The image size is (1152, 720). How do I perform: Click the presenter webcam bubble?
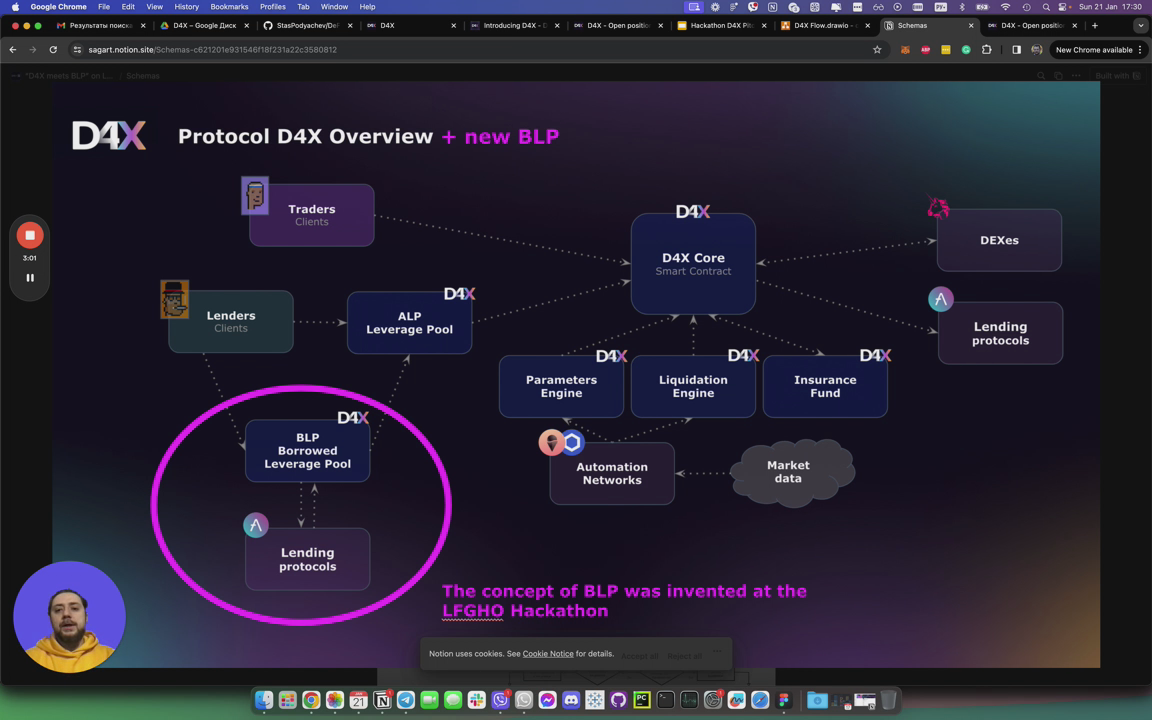tap(70, 617)
